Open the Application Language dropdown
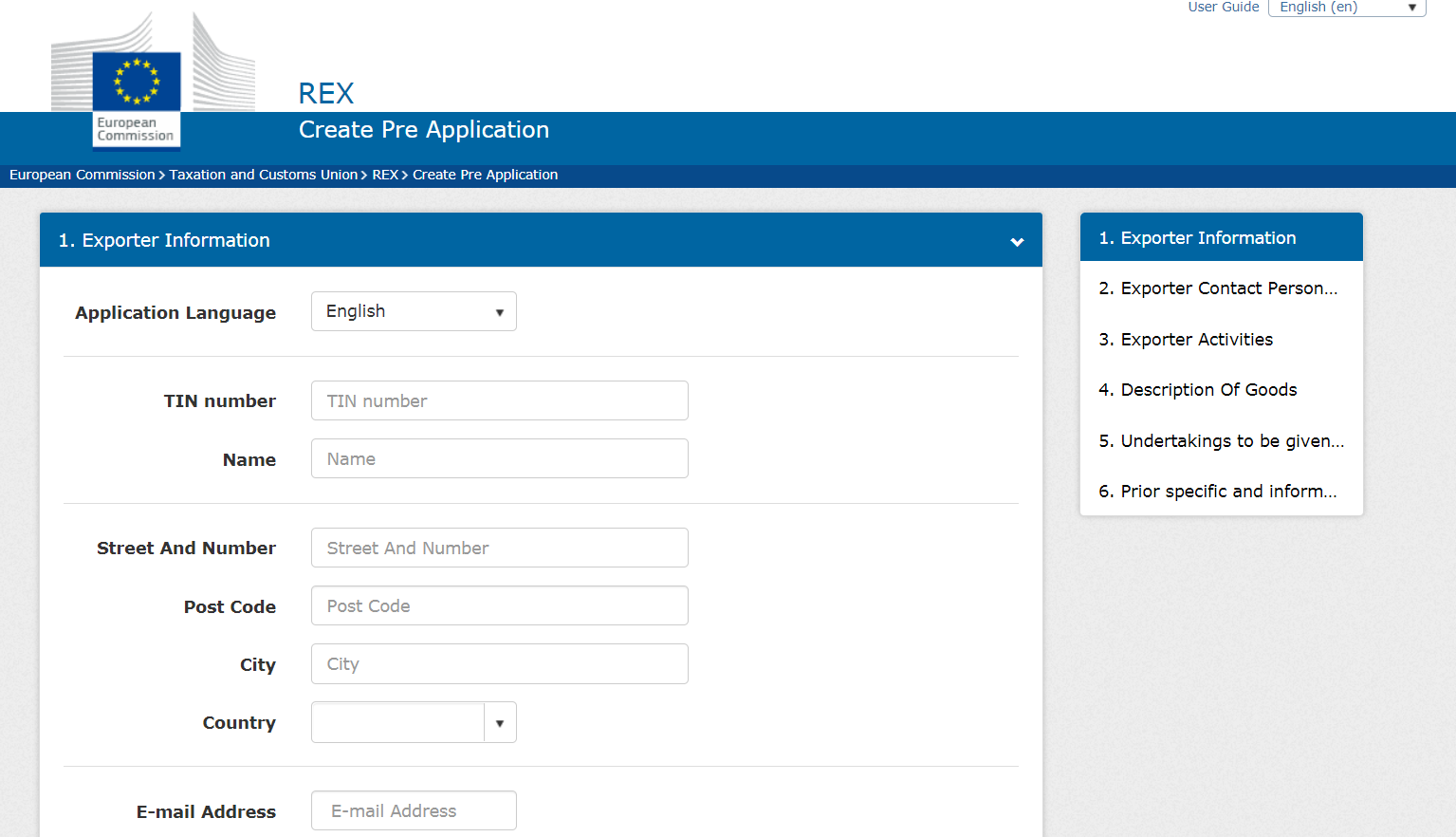 (414, 311)
